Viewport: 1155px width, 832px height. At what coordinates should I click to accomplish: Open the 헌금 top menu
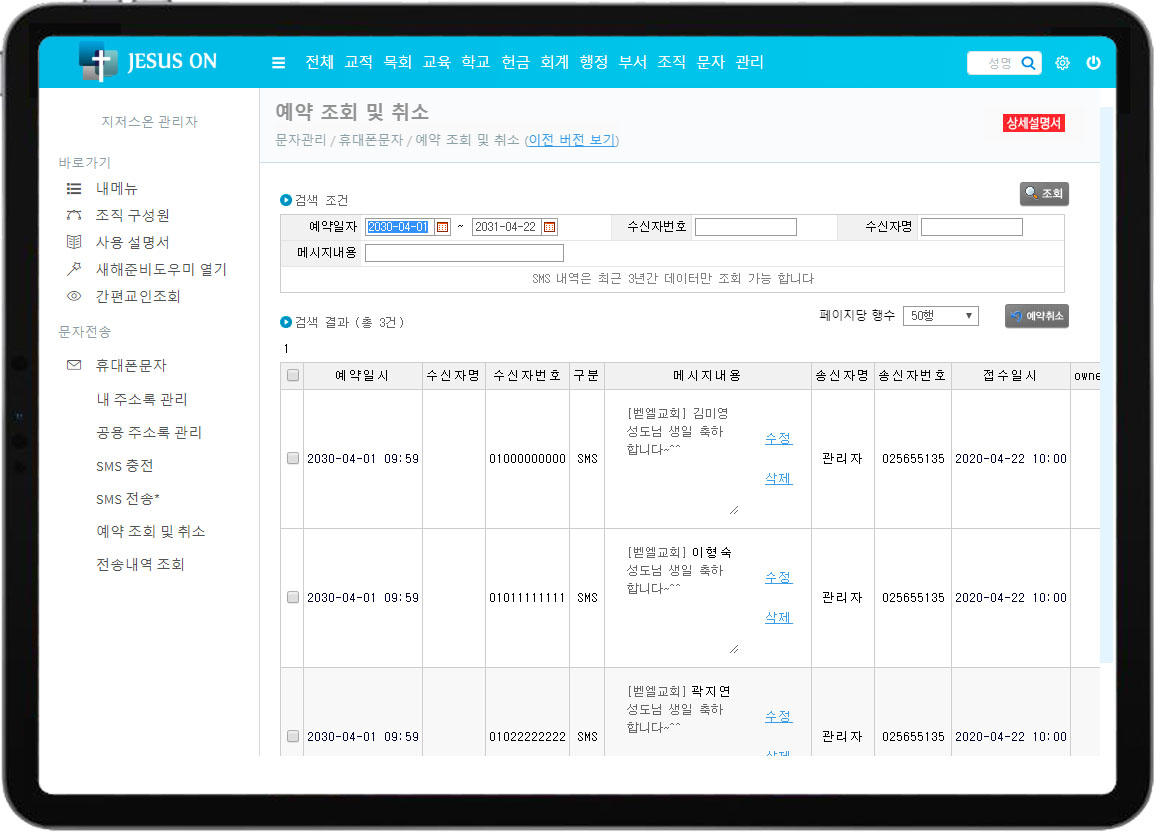point(515,62)
